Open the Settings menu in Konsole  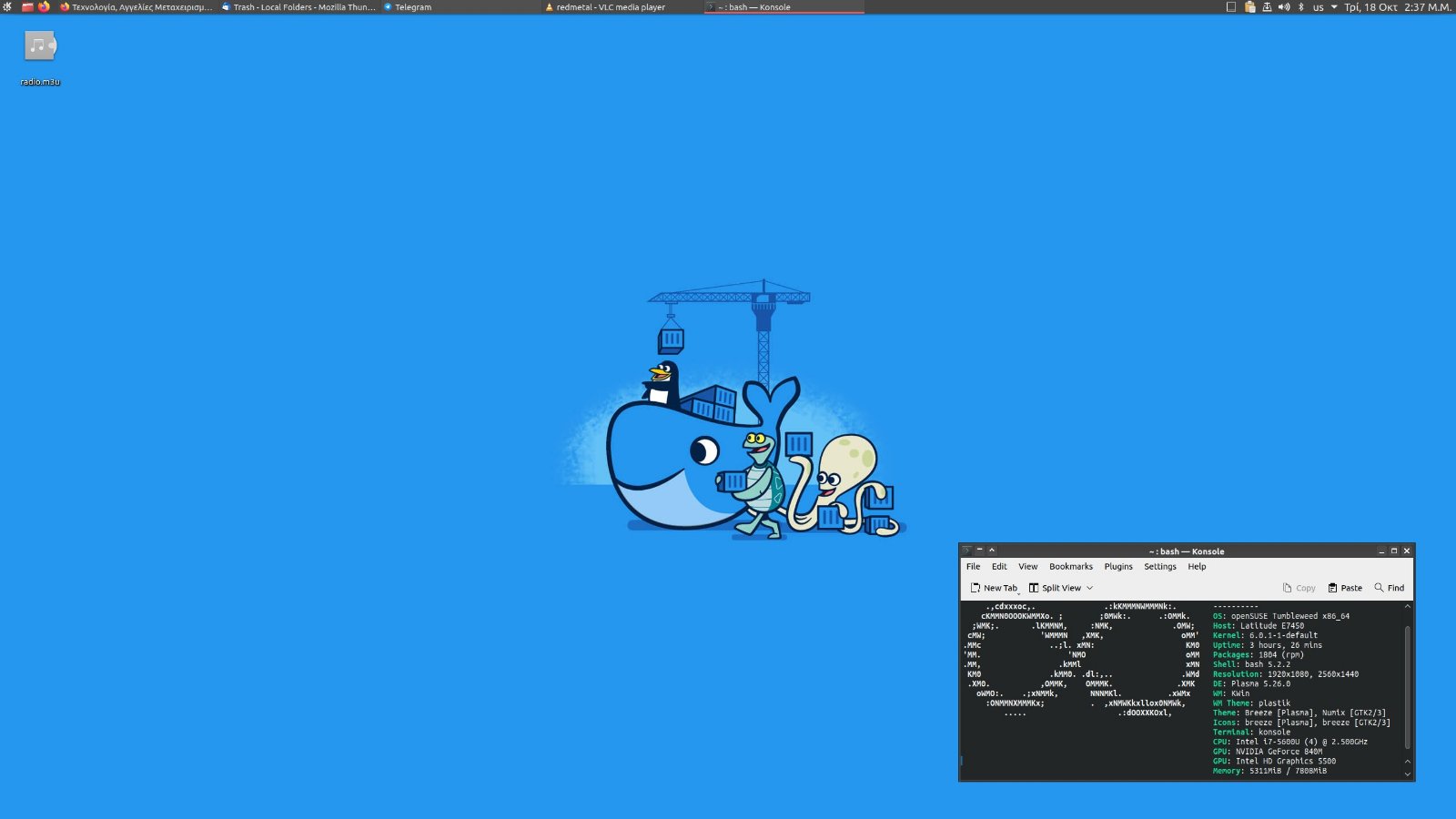pos(1160,566)
